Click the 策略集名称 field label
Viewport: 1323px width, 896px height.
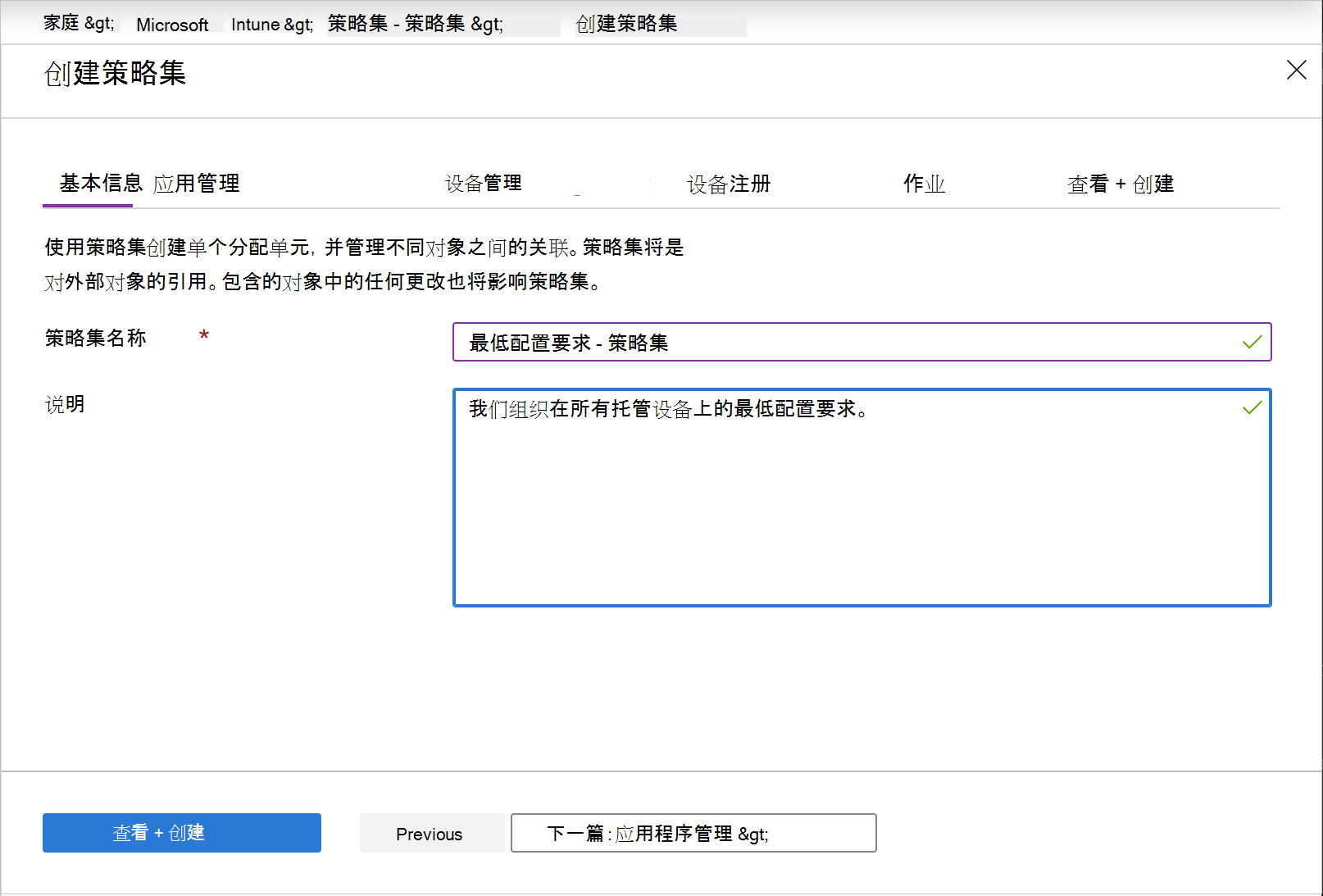96,338
